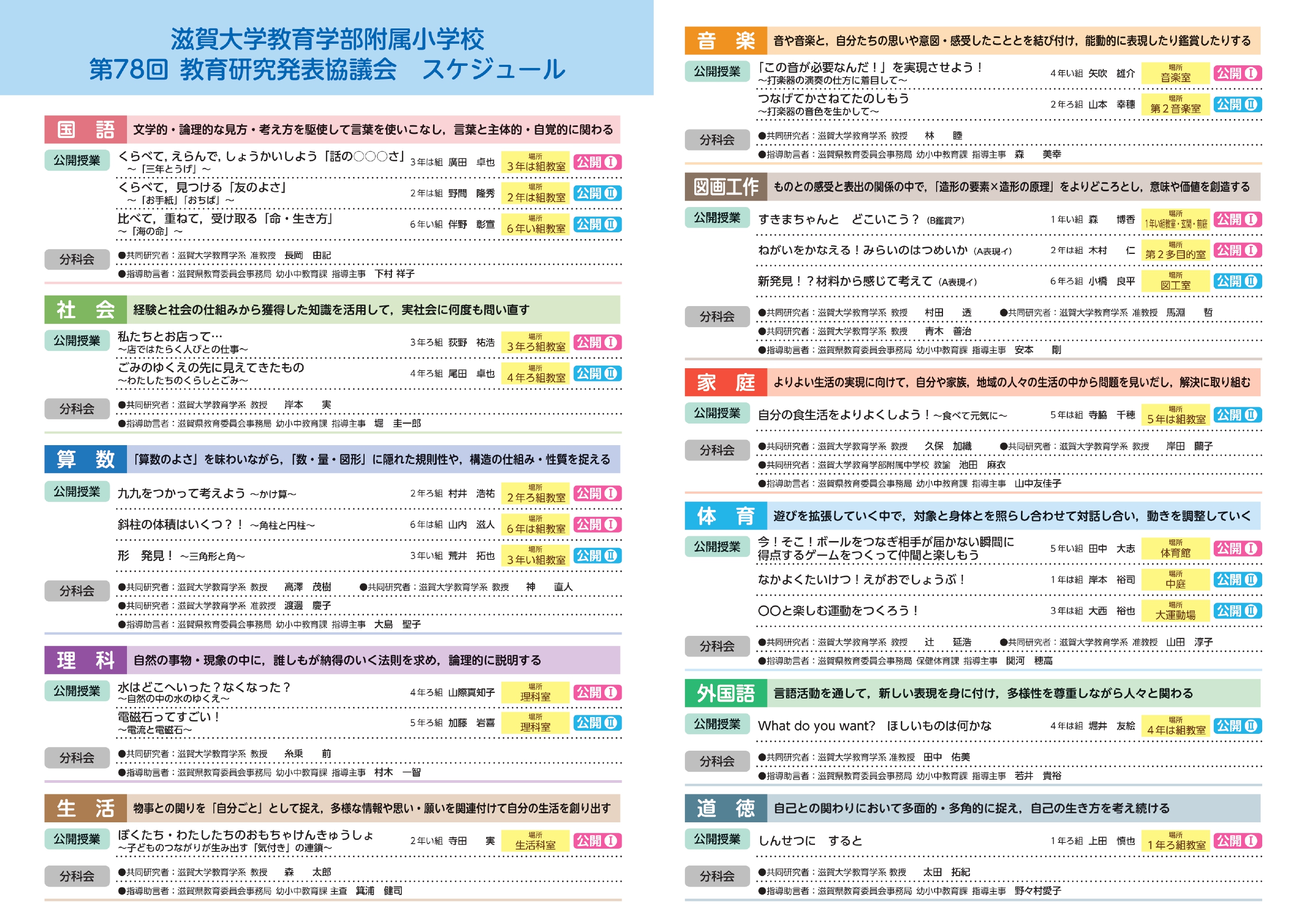Click the yellow 体育館 location box

[1175, 549]
